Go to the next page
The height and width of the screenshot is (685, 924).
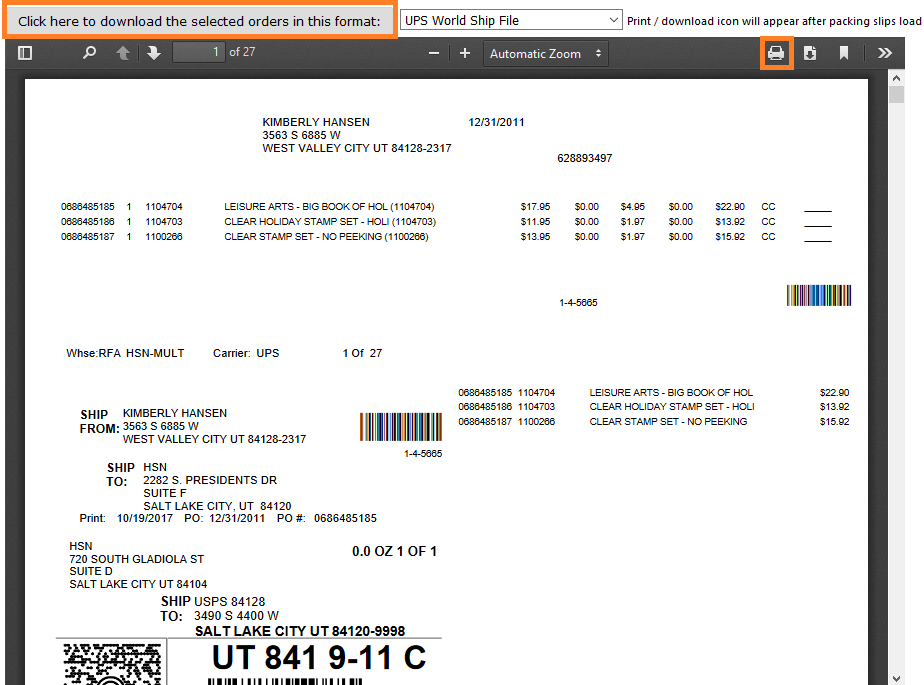point(154,53)
